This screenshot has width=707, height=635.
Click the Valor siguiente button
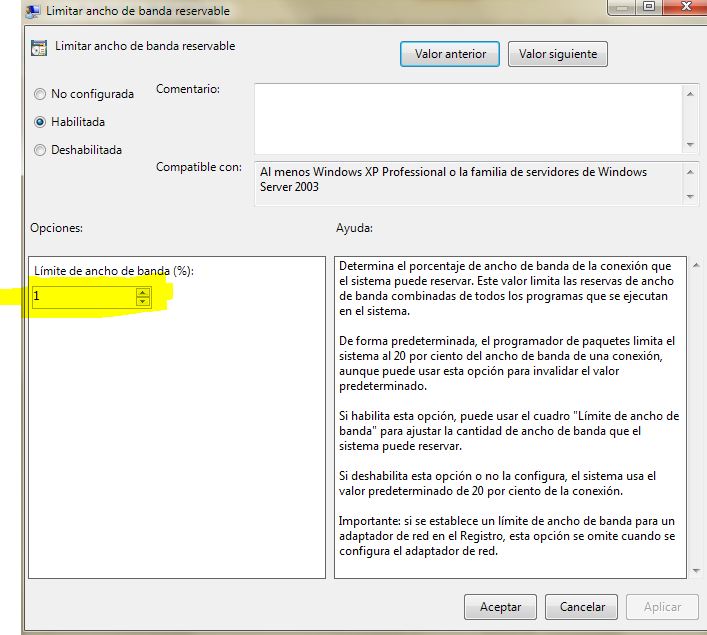(558, 54)
